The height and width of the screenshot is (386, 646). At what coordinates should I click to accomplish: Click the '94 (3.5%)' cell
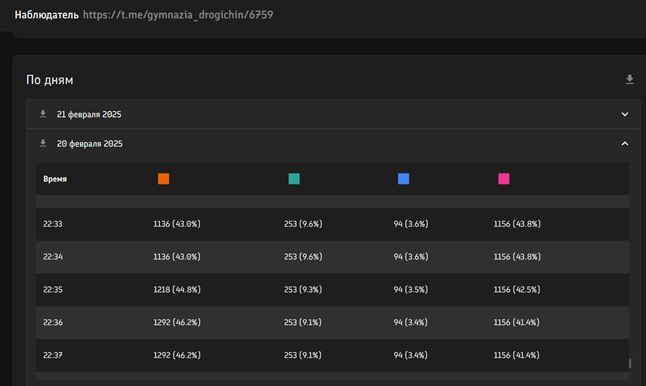click(410, 290)
